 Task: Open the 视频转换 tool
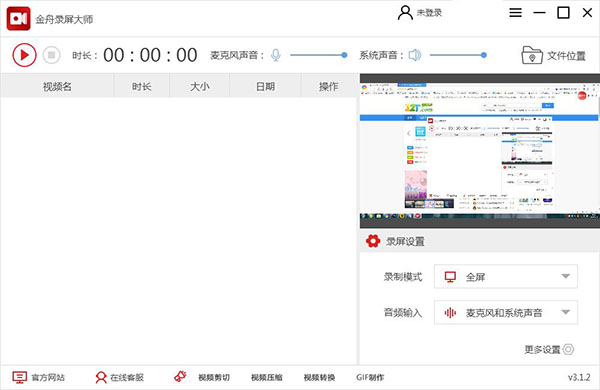coord(320,377)
